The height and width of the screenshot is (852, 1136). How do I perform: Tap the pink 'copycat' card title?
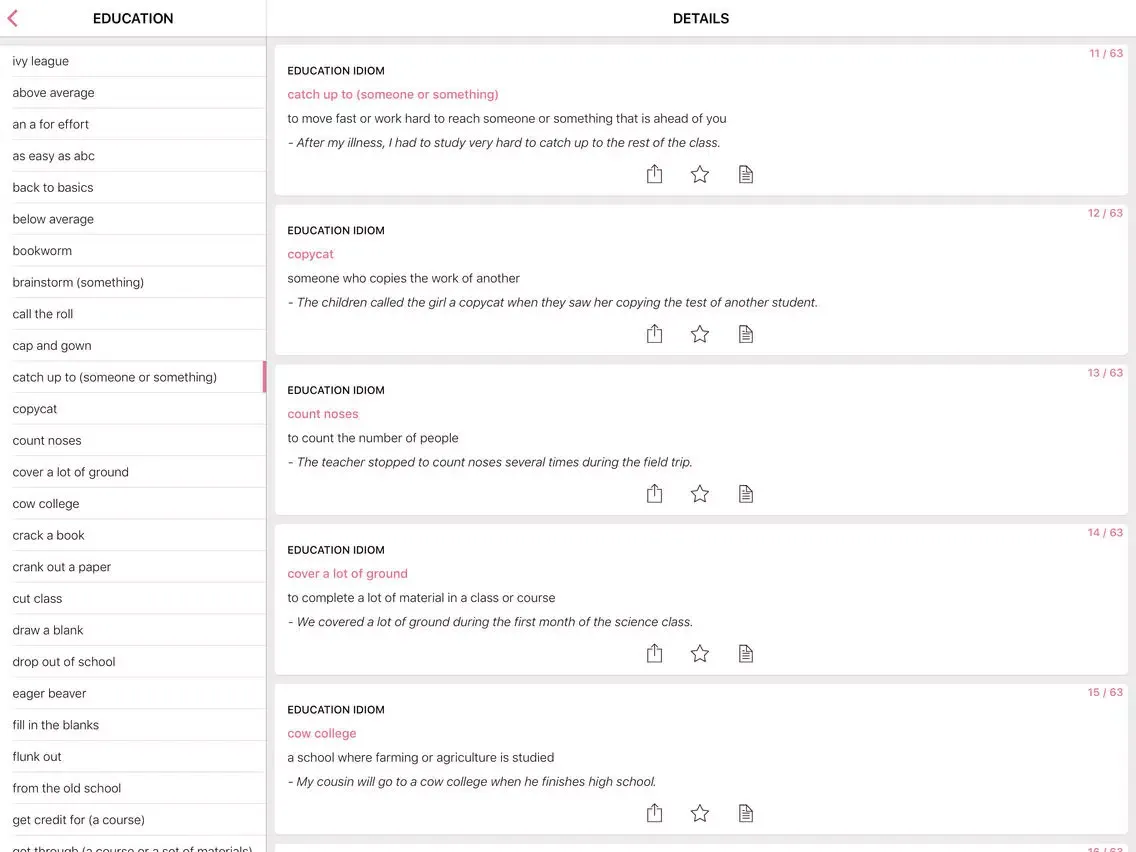point(310,254)
